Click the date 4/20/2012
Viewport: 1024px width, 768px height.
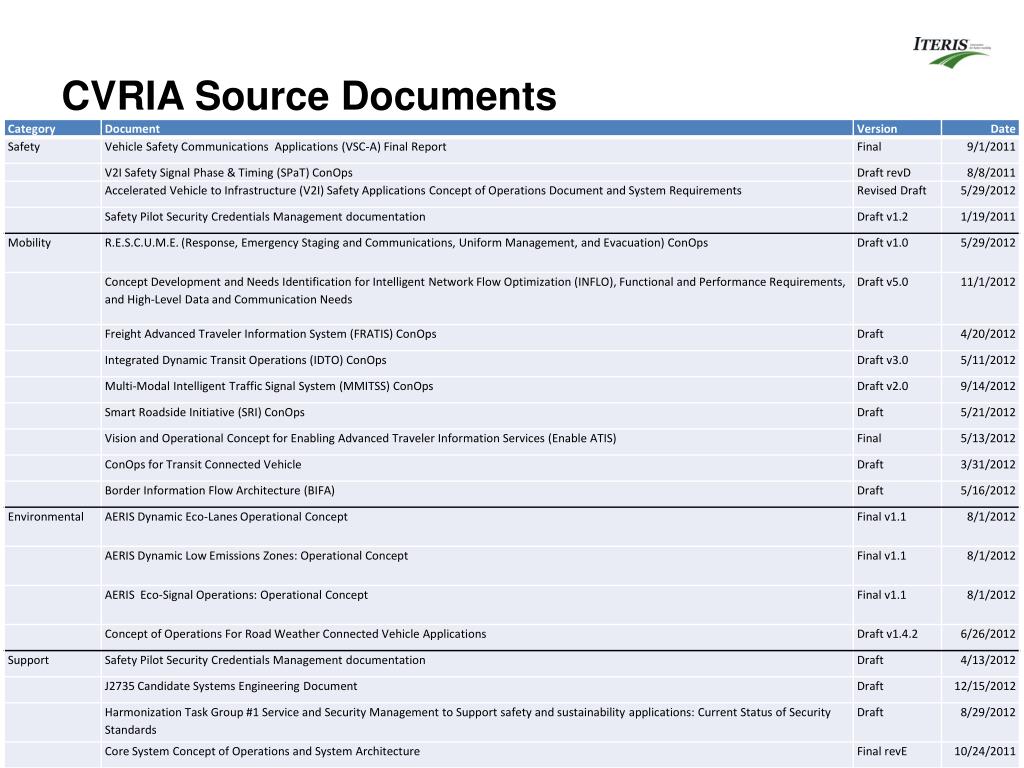coord(987,334)
